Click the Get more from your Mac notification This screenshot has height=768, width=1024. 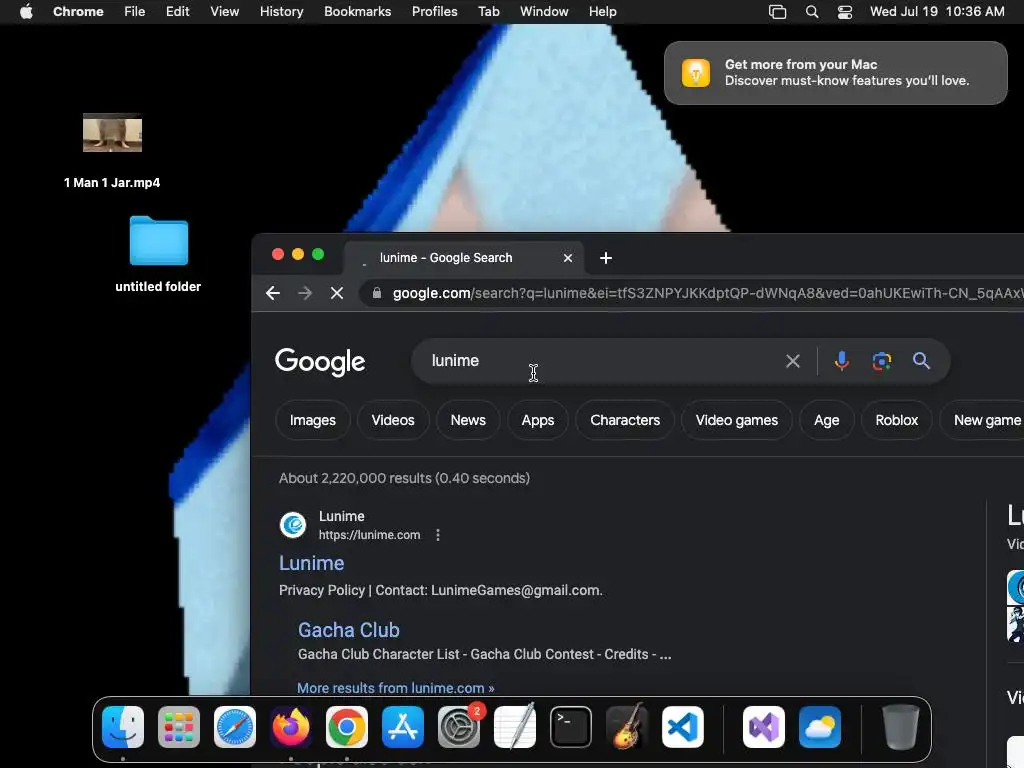pyautogui.click(x=836, y=73)
